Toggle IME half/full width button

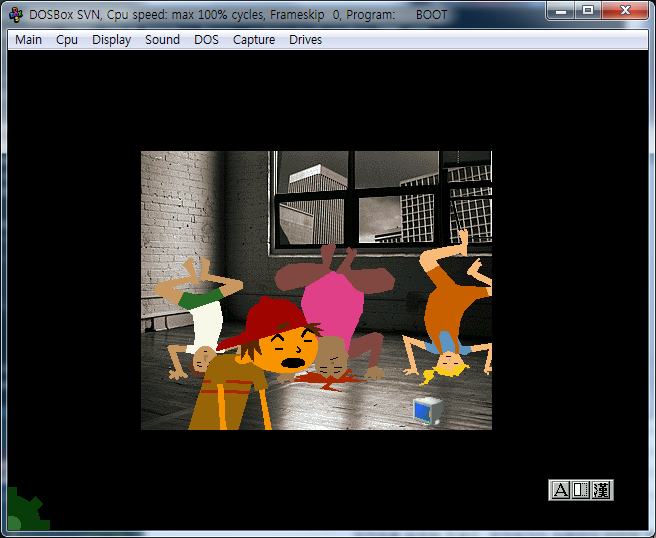[x=580, y=490]
